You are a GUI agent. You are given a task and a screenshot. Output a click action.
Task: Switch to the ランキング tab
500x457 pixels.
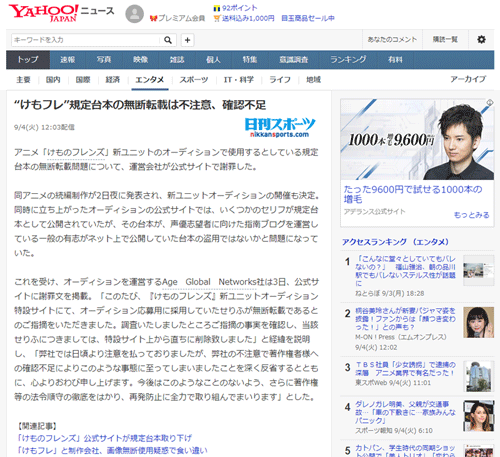[348, 60]
